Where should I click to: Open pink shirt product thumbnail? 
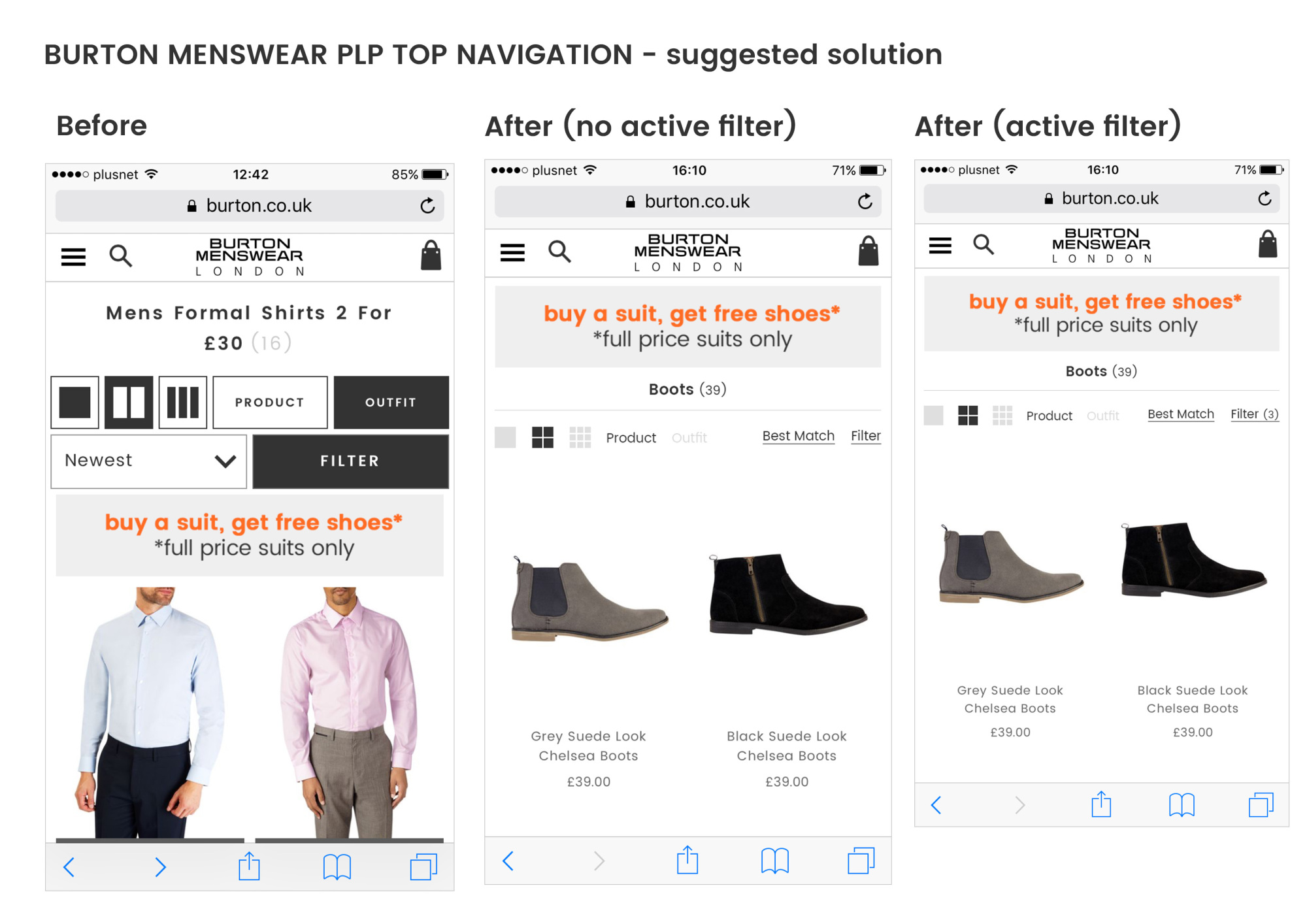(x=350, y=712)
